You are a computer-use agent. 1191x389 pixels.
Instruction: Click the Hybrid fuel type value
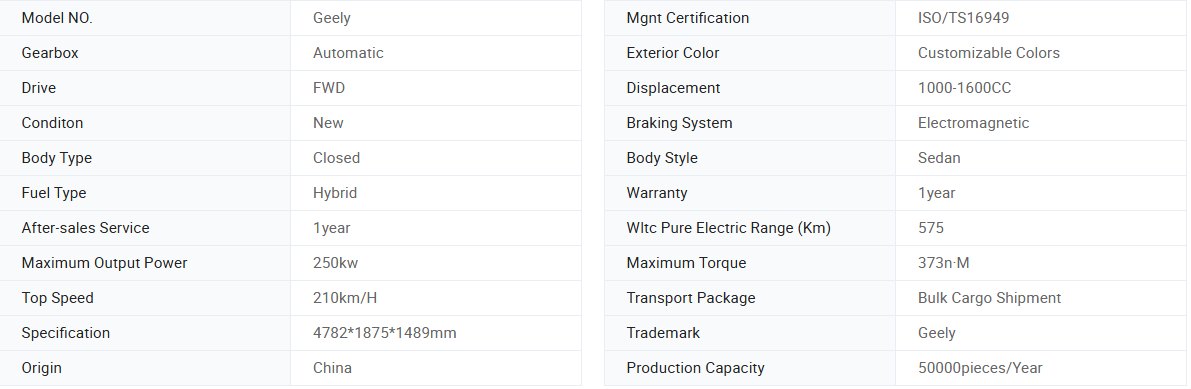335,193
